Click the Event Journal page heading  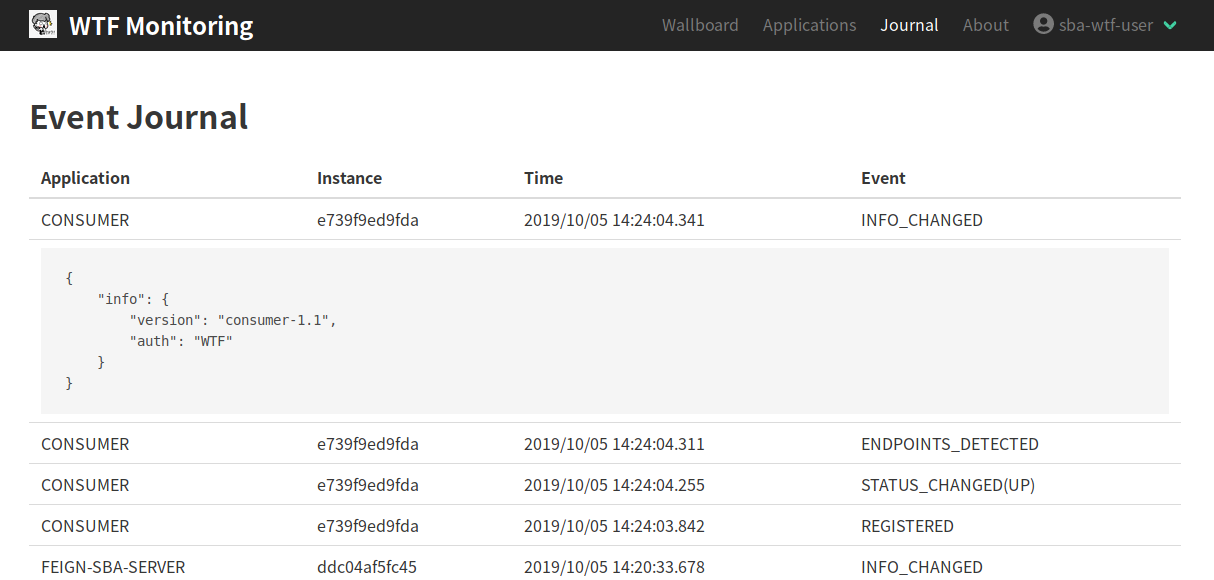coord(139,117)
